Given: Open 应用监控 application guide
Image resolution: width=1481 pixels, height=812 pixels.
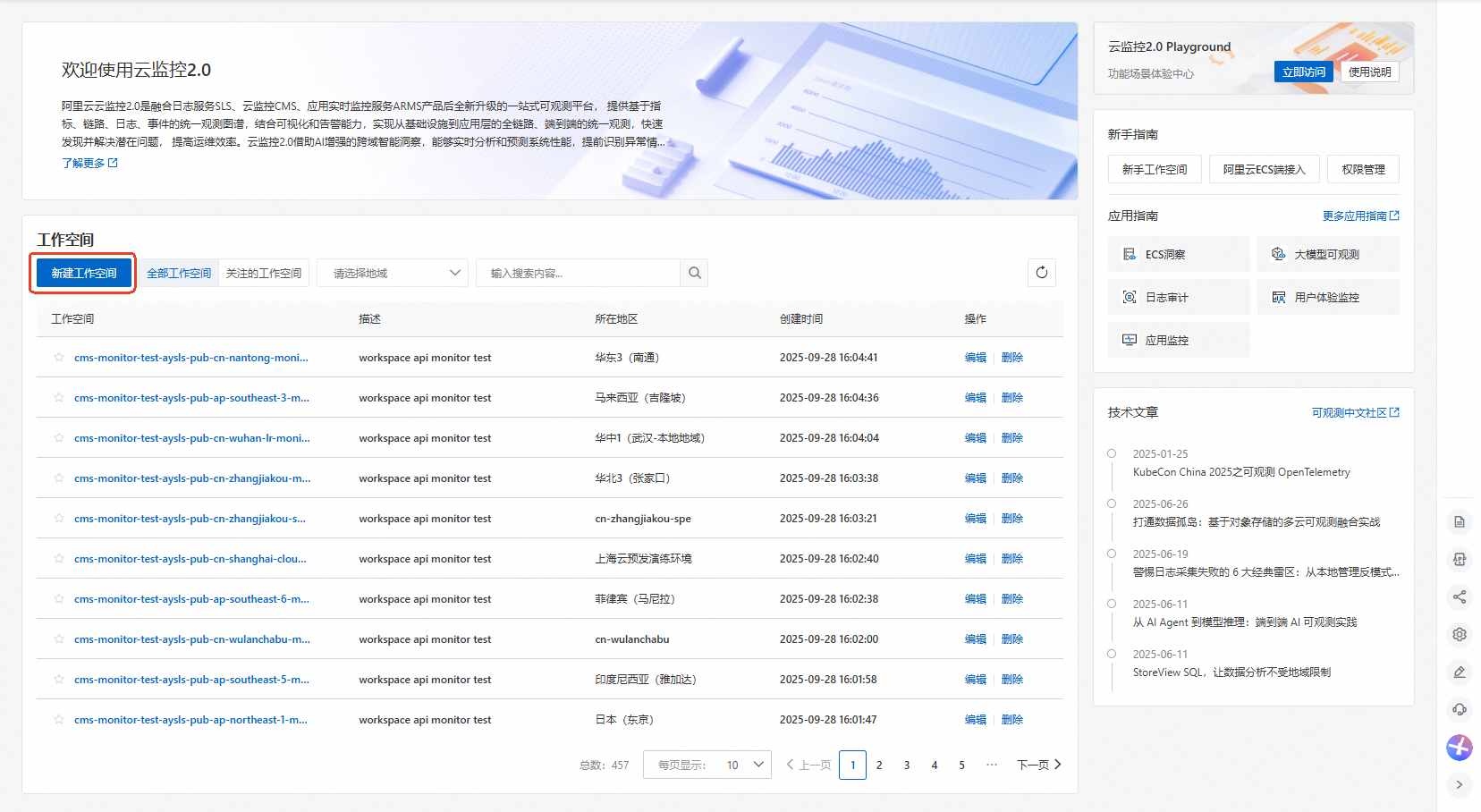Looking at the screenshot, I should [1179, 340].
